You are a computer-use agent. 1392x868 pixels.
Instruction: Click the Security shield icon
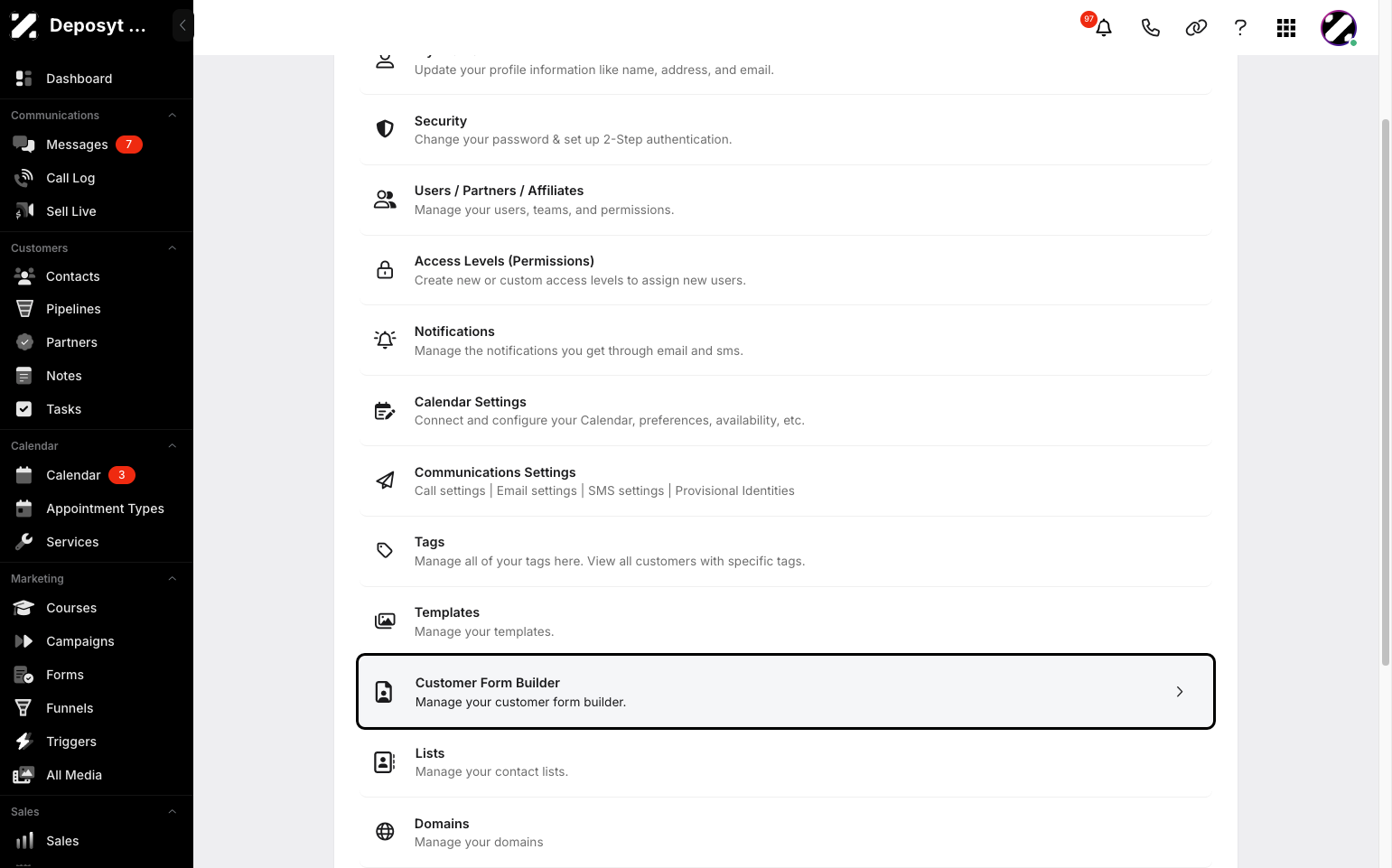coord(385,129)
